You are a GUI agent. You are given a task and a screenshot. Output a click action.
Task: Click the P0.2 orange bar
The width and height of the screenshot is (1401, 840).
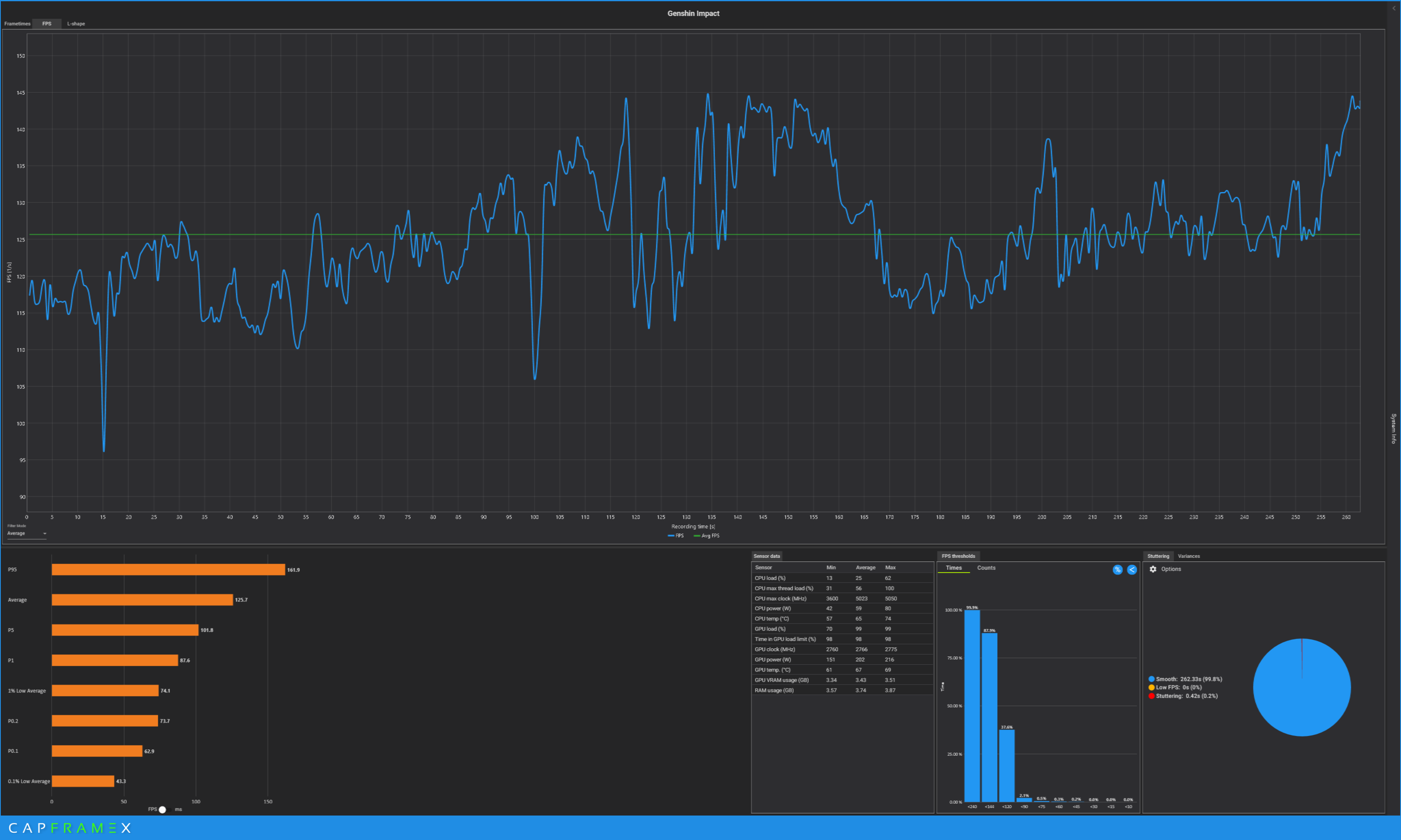[105, 721]
